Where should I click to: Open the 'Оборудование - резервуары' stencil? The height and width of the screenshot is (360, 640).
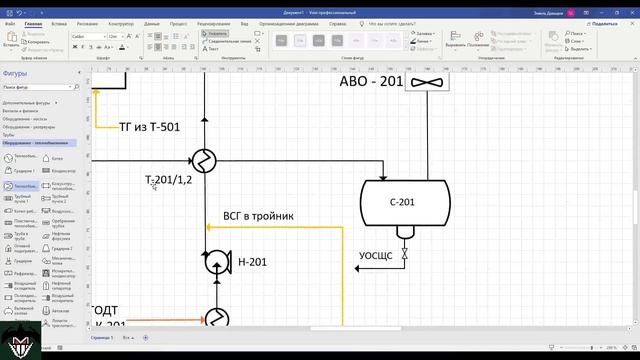29,127
